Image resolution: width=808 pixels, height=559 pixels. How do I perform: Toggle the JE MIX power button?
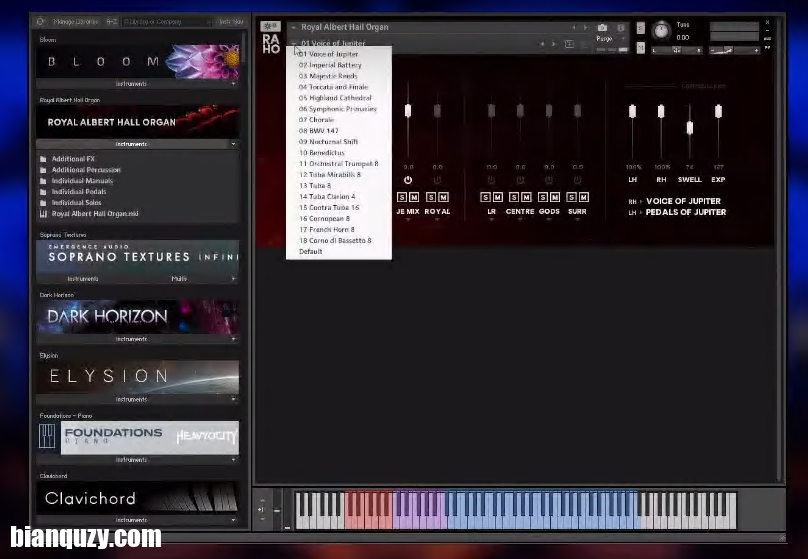coord(408,180)
